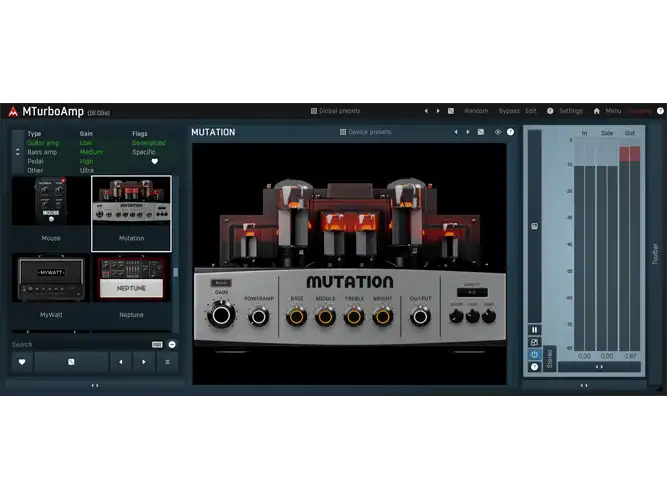The height and width of the screenshot is (500, 667).
Task: Toggle the Guitar amp type filter
Action: pos(43,143)
